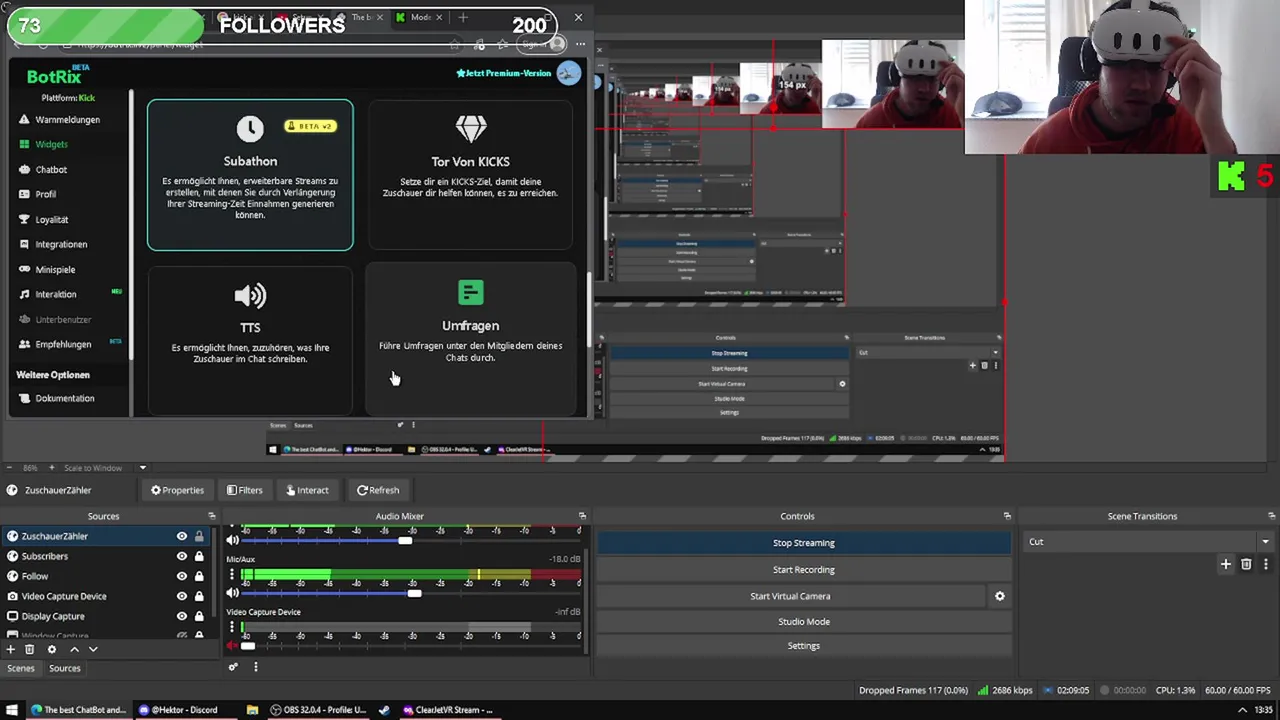Viewport: 1280px width, 720px height.
Task: Open source properties gear below Sources list
Action: pos(52,649)
